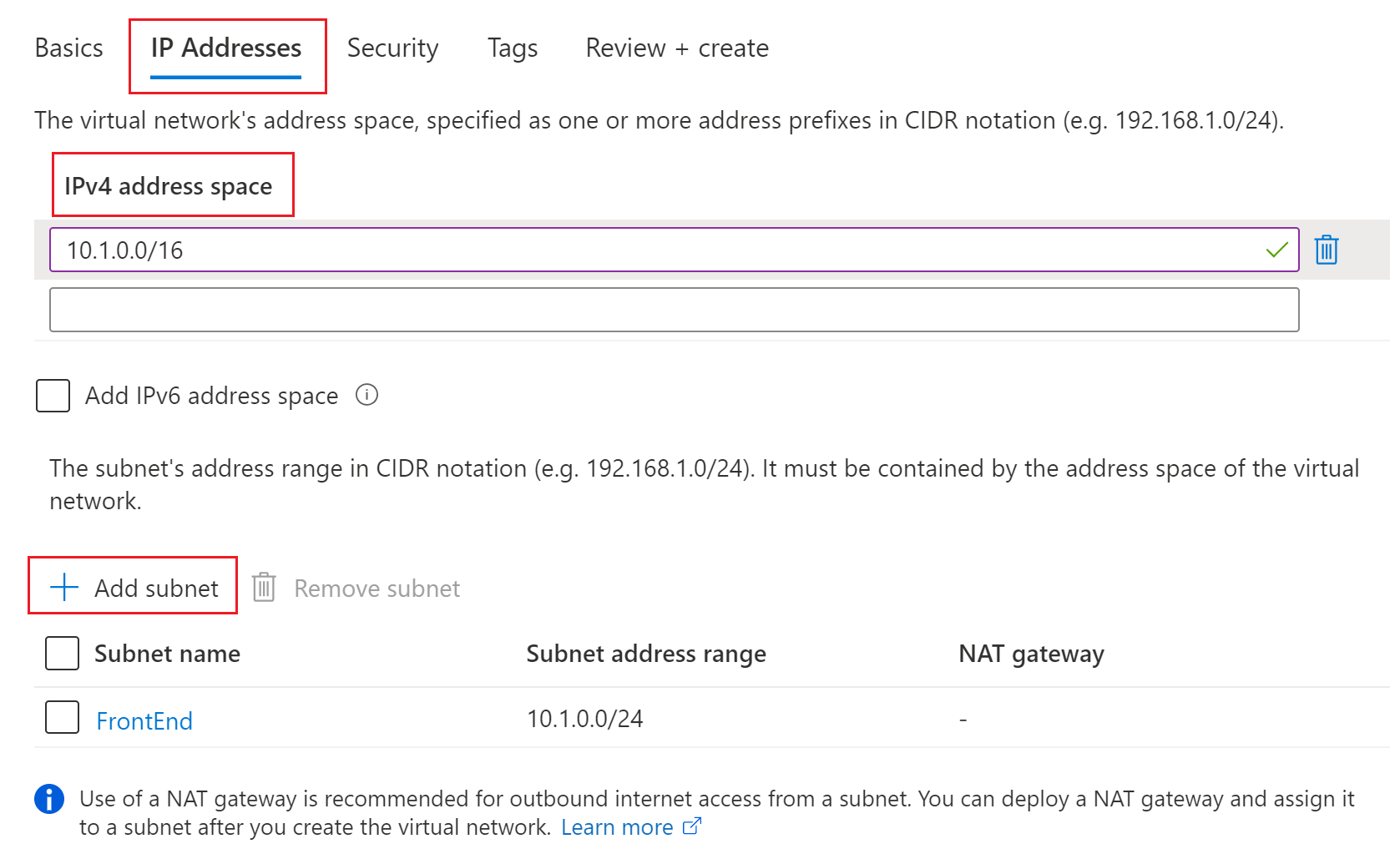Image resolution: width=1400 pixels, height=854 pixels.
Task: Check the Subnet name select-all checkbox
Action: (62, 654)
